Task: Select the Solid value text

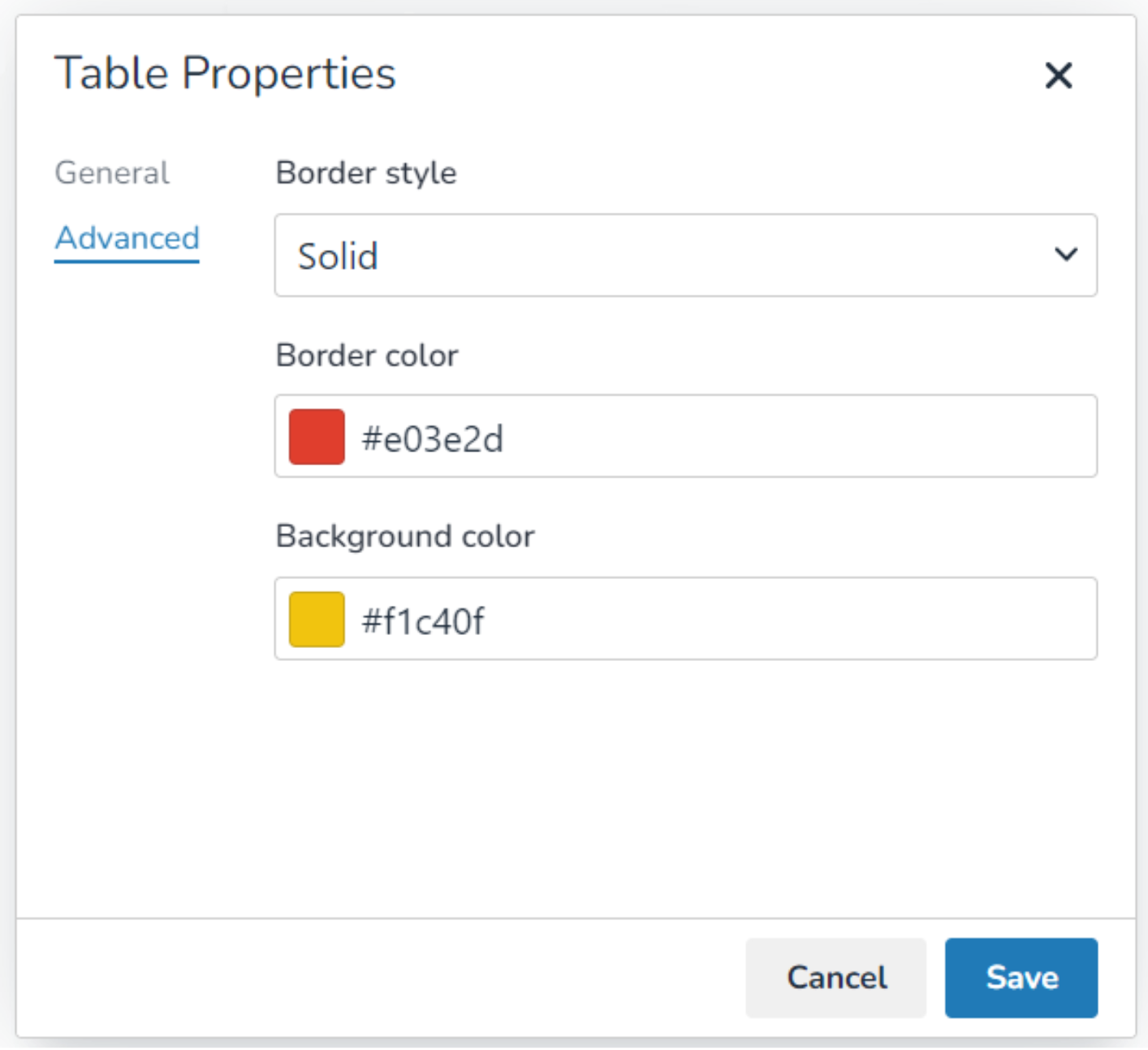Action: point(338,257)
